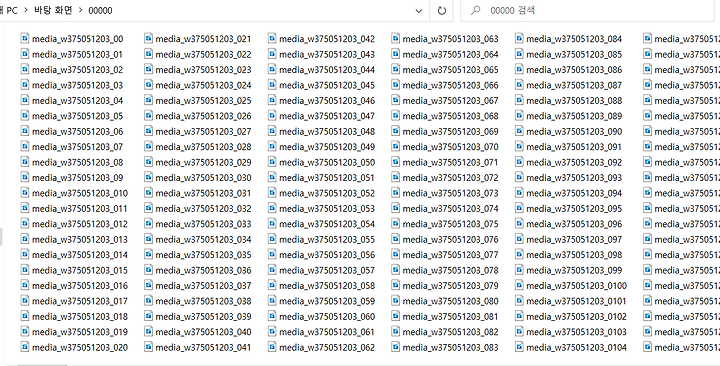This screenshot has width=720, height=366.
Task: Select file icon of media_w375051203_062
Action: click(x=272, y=347)
